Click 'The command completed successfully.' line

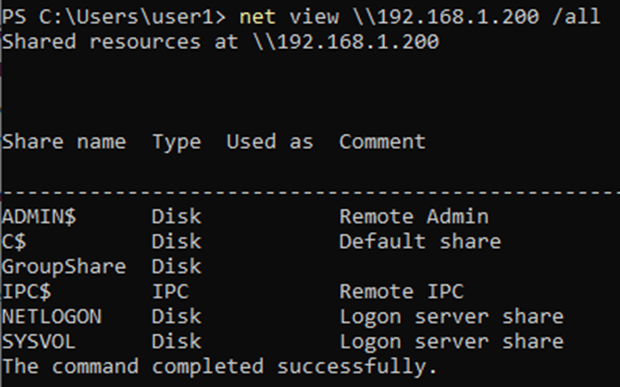point(219,366)
